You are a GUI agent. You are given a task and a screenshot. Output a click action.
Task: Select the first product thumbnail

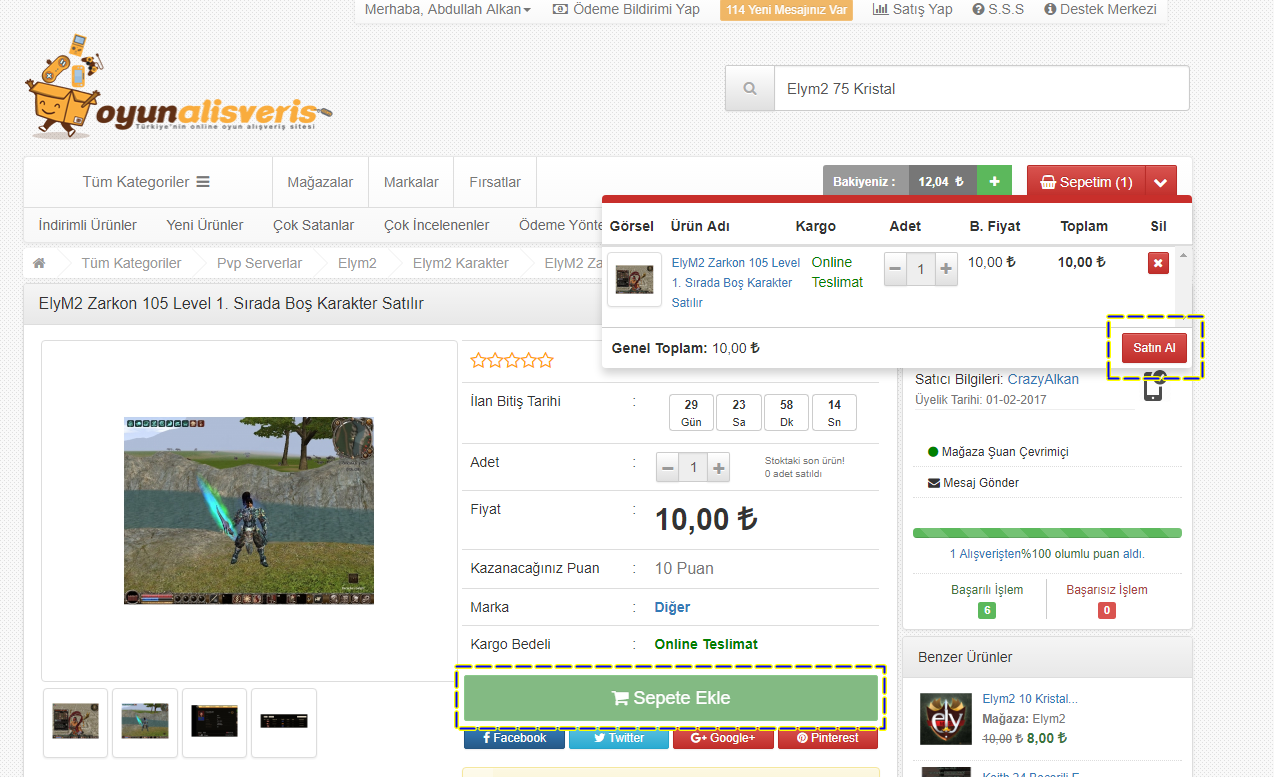click(x=76, y=721)
